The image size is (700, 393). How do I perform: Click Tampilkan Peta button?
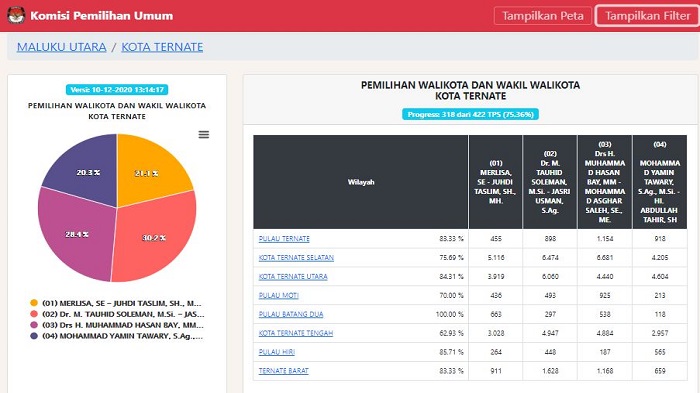(x=543, y=16)
